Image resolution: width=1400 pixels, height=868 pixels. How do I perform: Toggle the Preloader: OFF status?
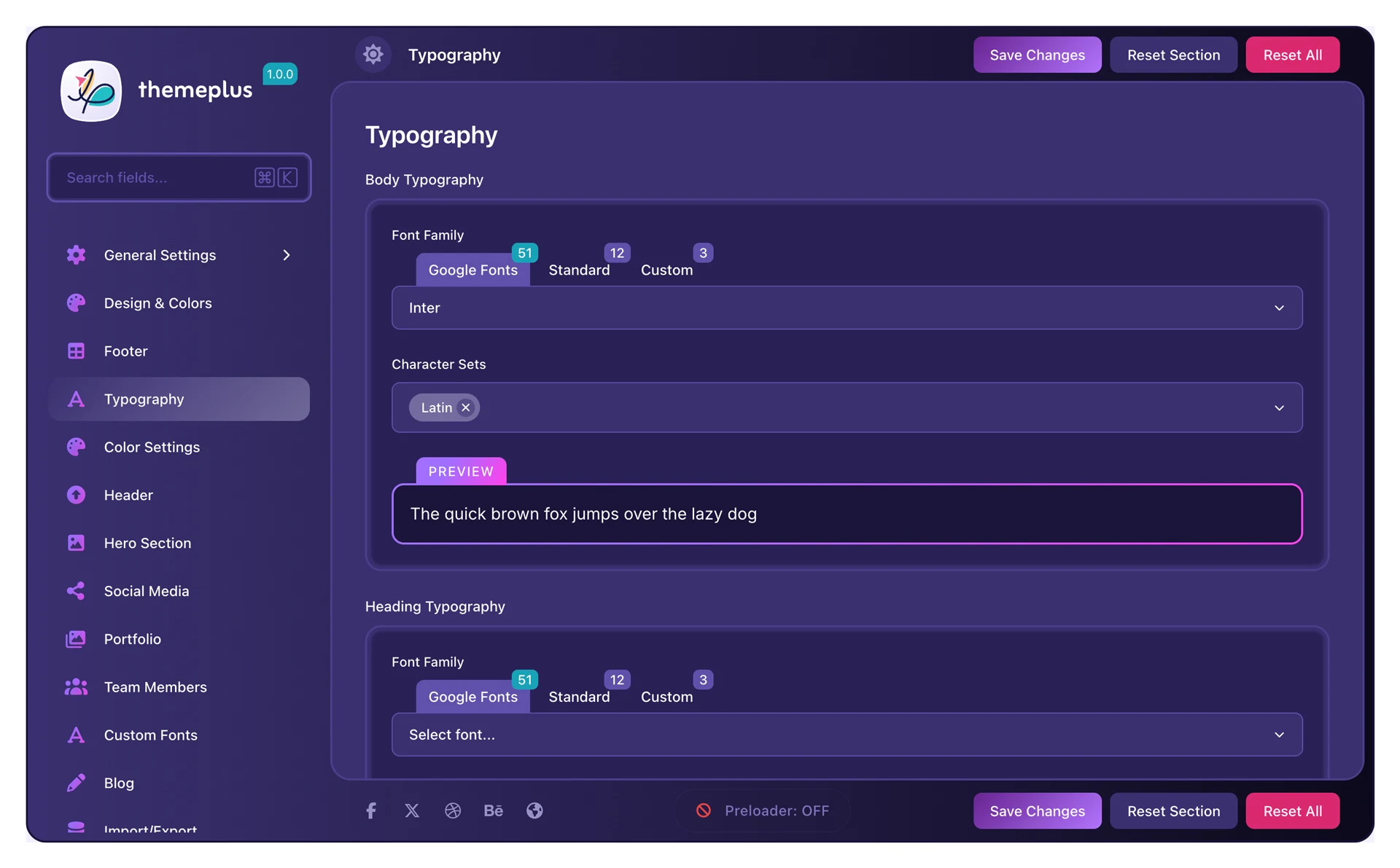763,810
